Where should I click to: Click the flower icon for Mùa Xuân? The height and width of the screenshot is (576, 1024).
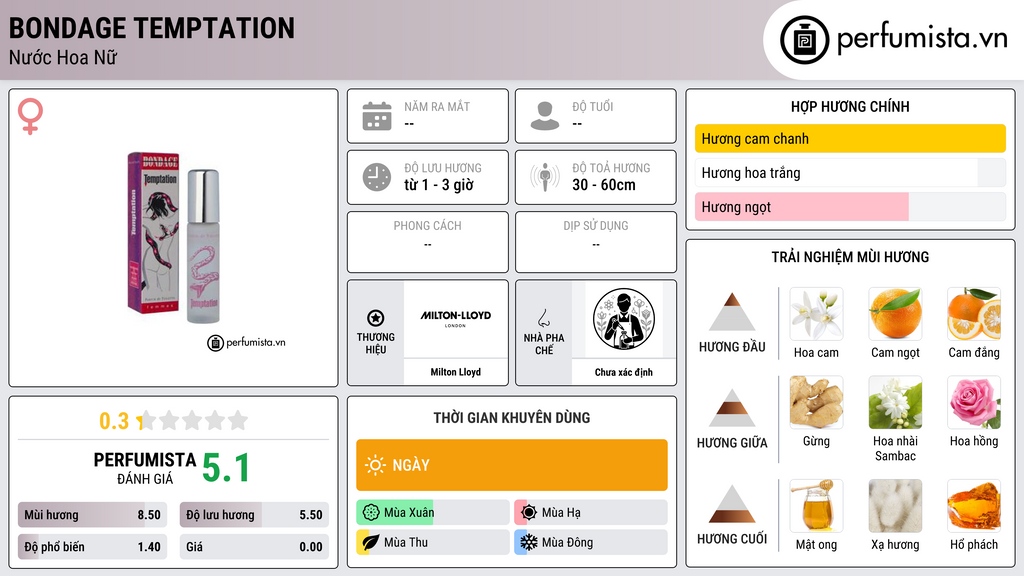(371, 513)
